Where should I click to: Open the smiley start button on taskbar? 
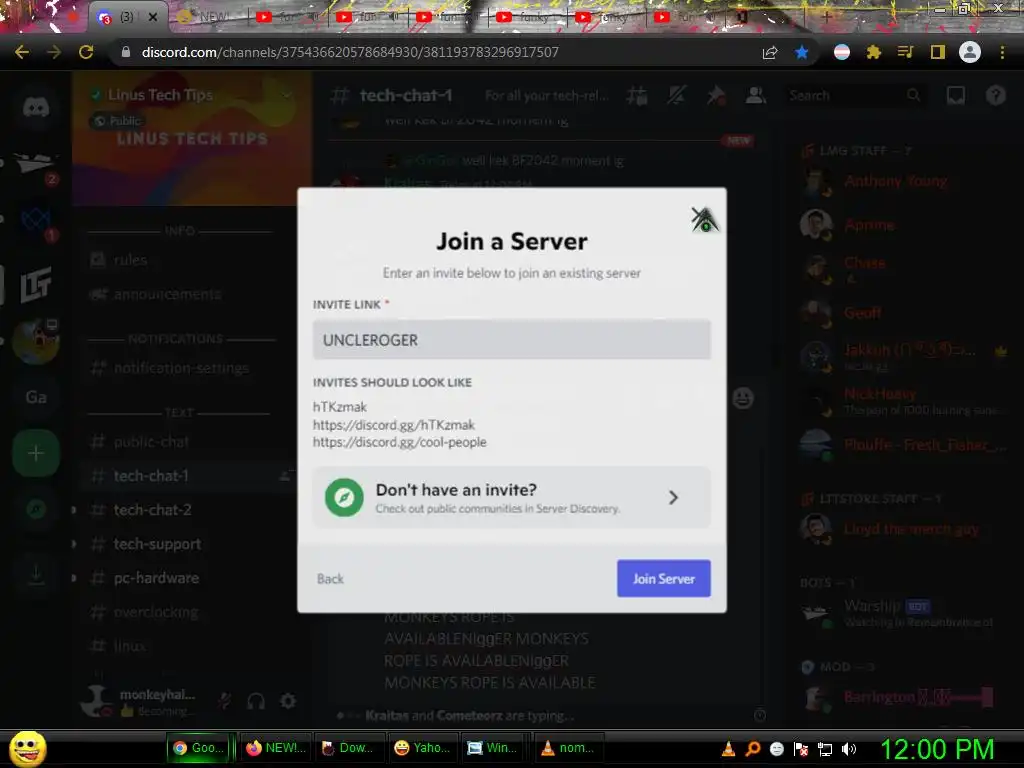27,748
